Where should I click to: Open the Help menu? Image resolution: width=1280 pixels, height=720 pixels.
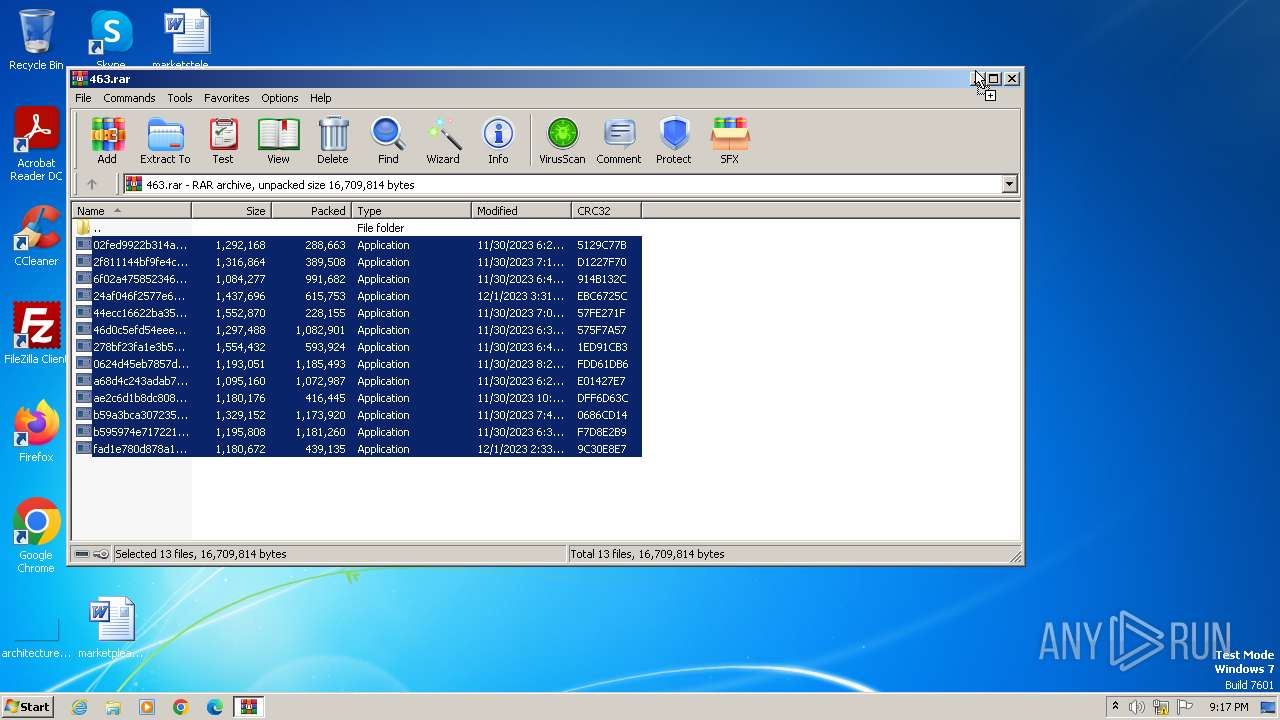pos(320,98)
